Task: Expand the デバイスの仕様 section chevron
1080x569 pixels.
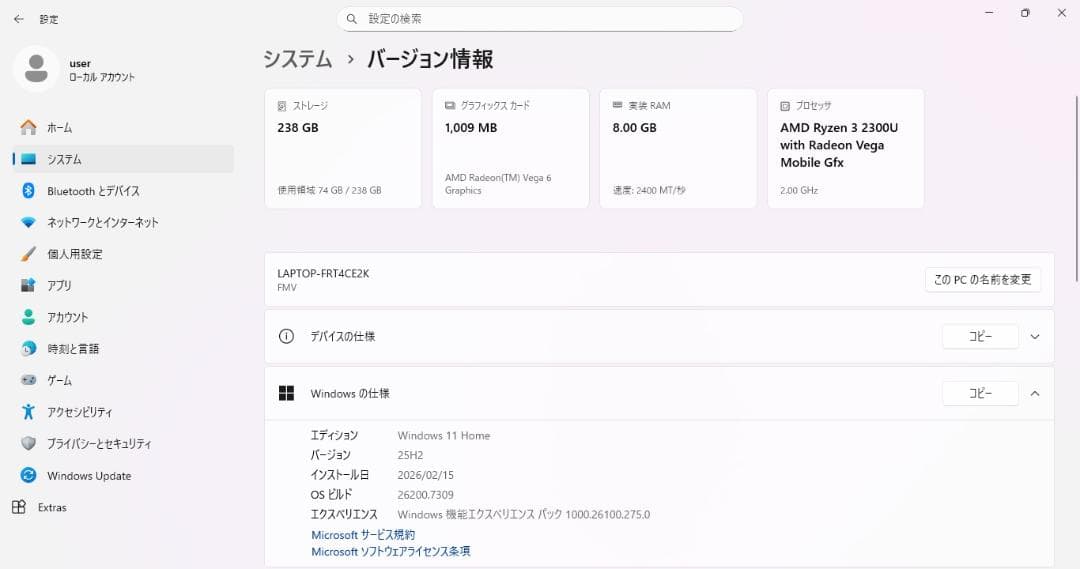Action: coord(1035,337)
